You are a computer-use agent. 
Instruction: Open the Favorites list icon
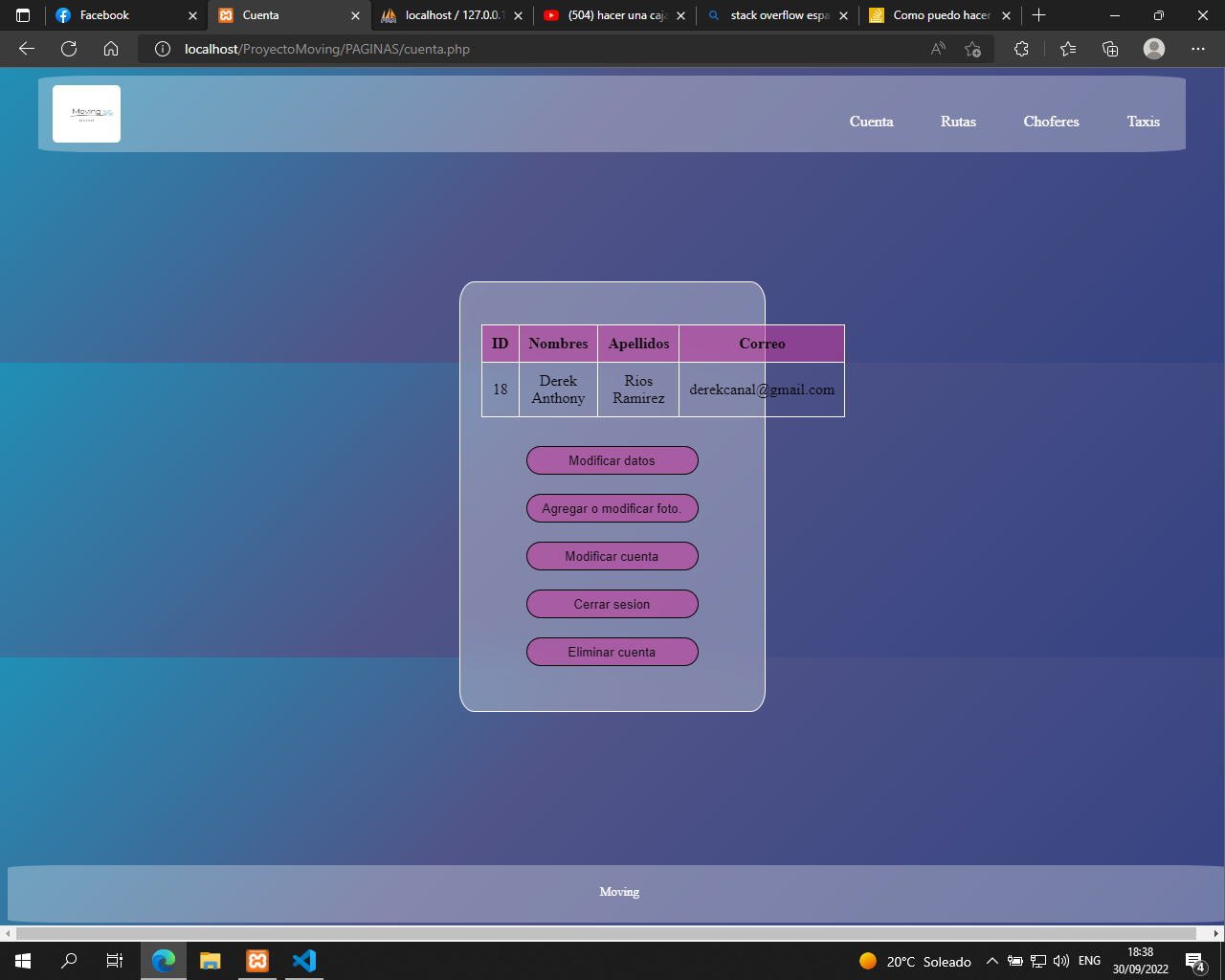pyautogui.click(x=1068, y=49)
